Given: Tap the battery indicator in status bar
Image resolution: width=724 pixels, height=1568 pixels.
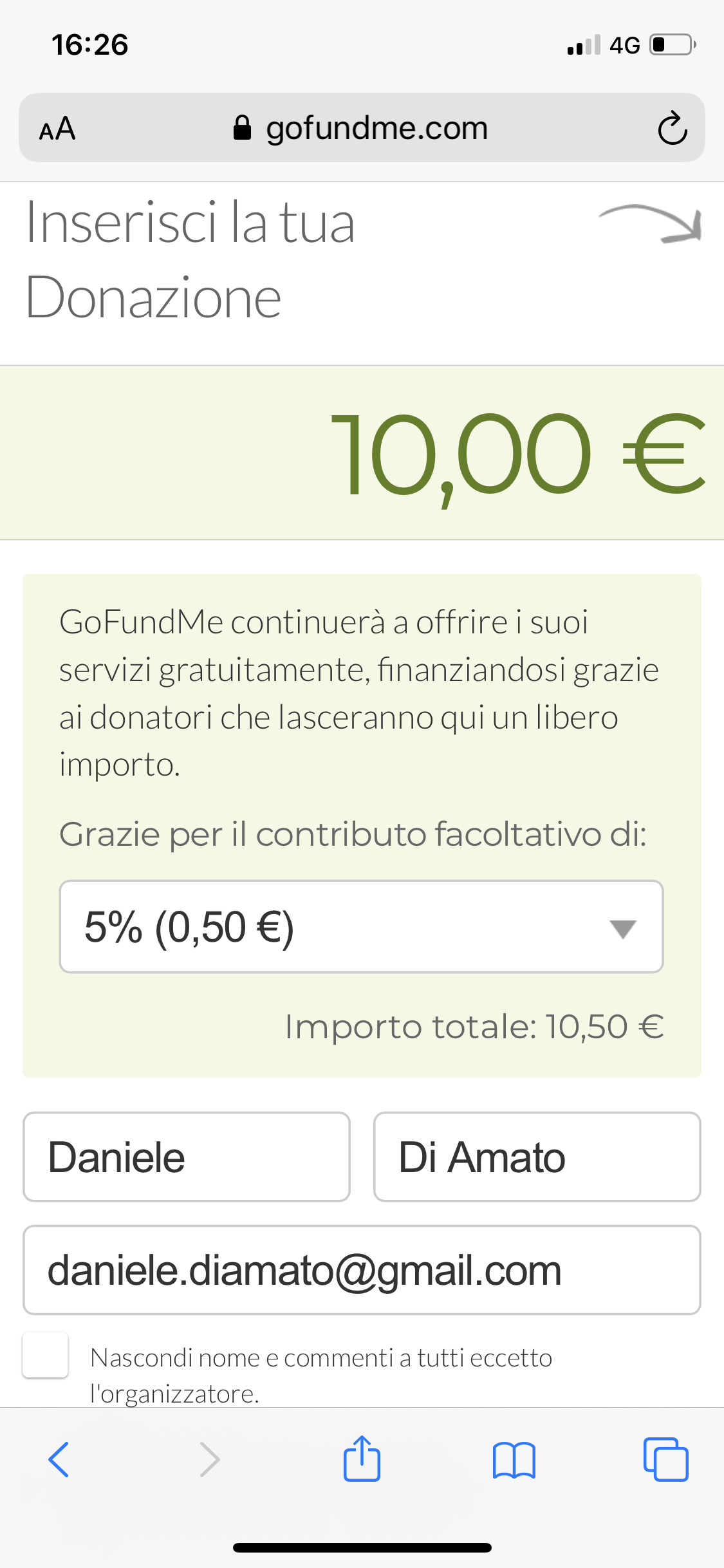Looking at the screenshot, I should point(673,45).
